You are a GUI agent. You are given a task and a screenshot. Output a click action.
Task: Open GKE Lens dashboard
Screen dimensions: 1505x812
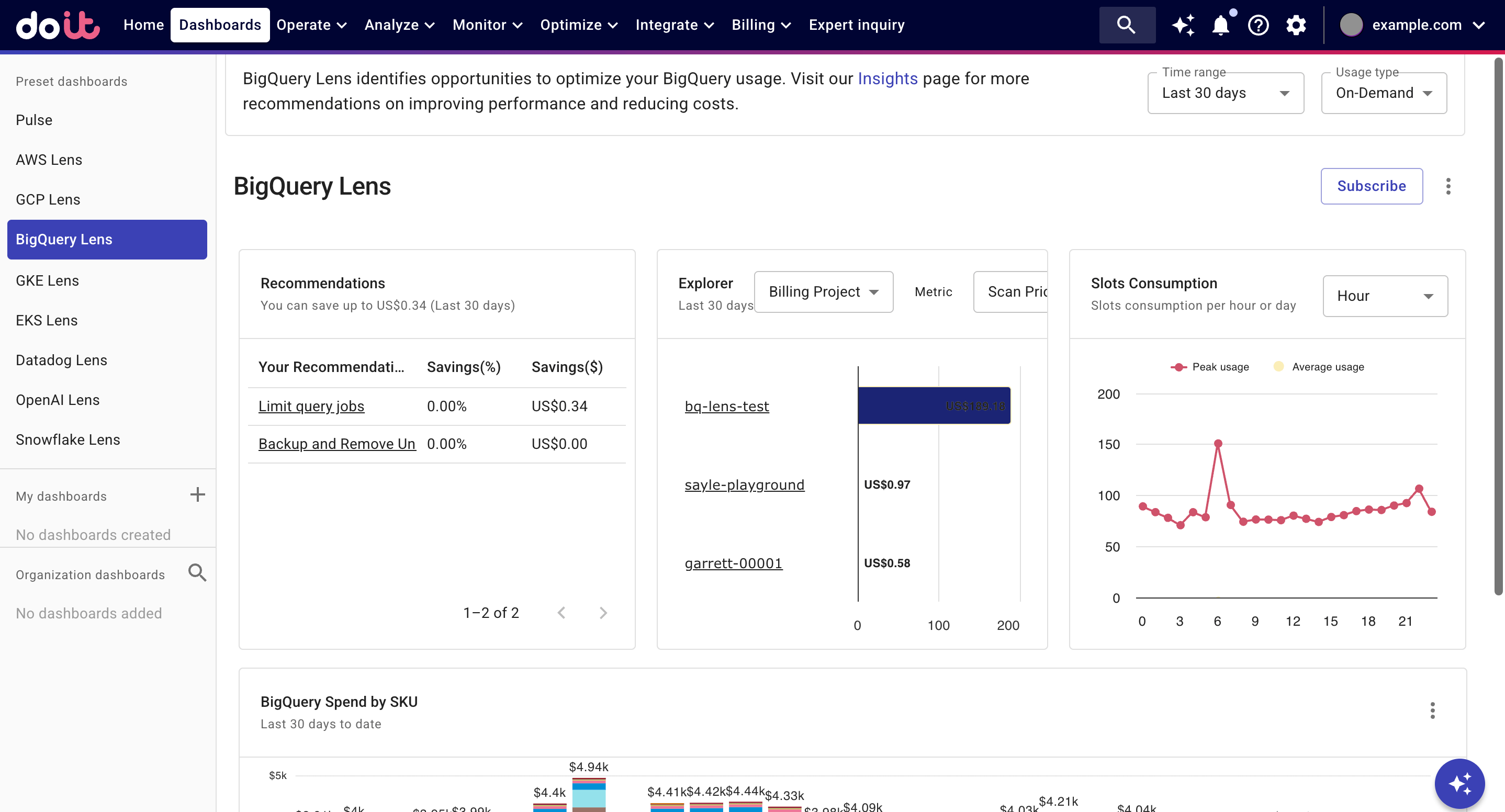click(x=47, y=280)
